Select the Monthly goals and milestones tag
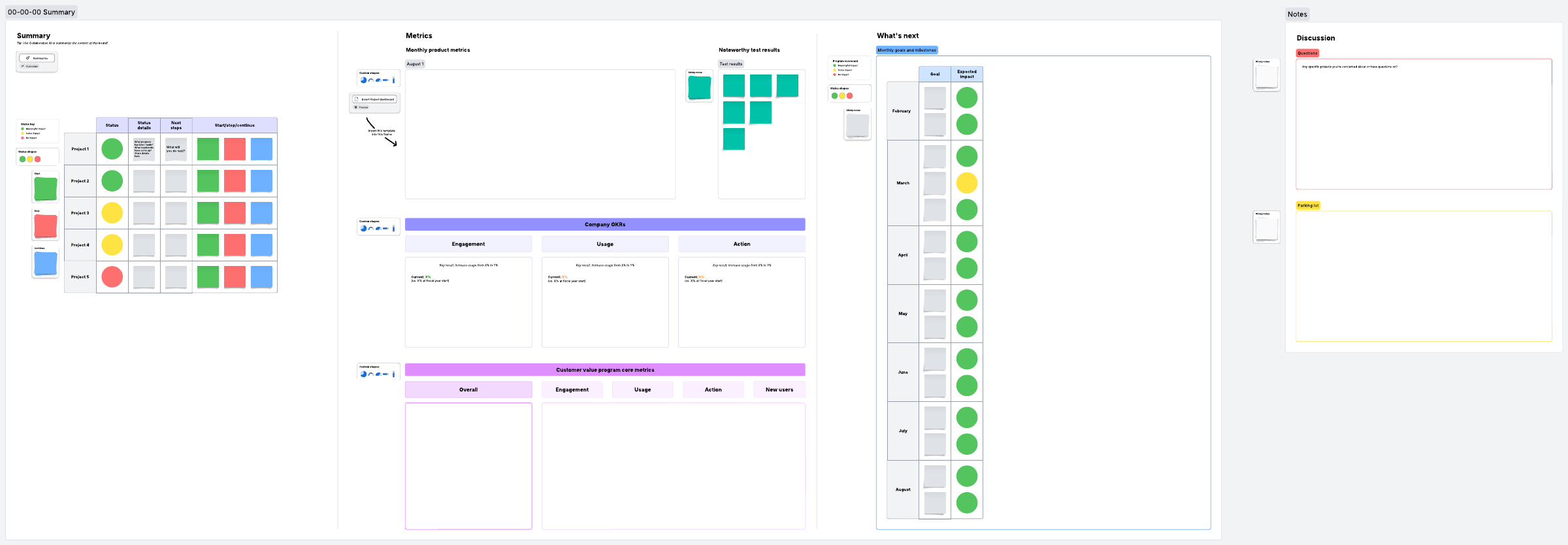The height and width of the screenshot is (545, 1568). (907, 50)
